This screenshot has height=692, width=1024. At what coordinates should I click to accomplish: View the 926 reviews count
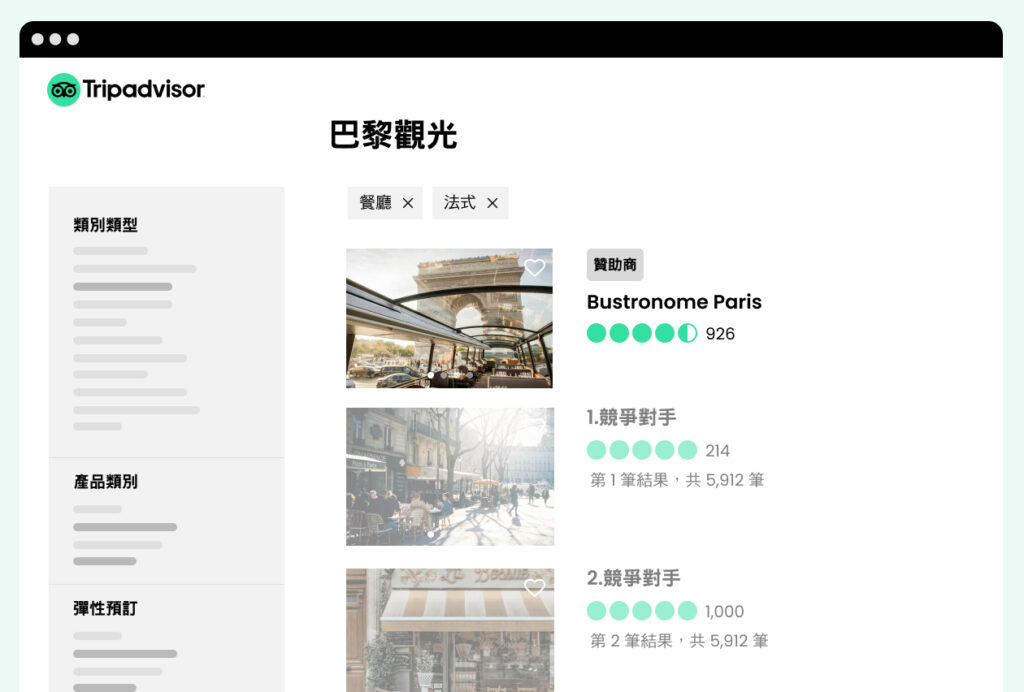click(720, 334)
